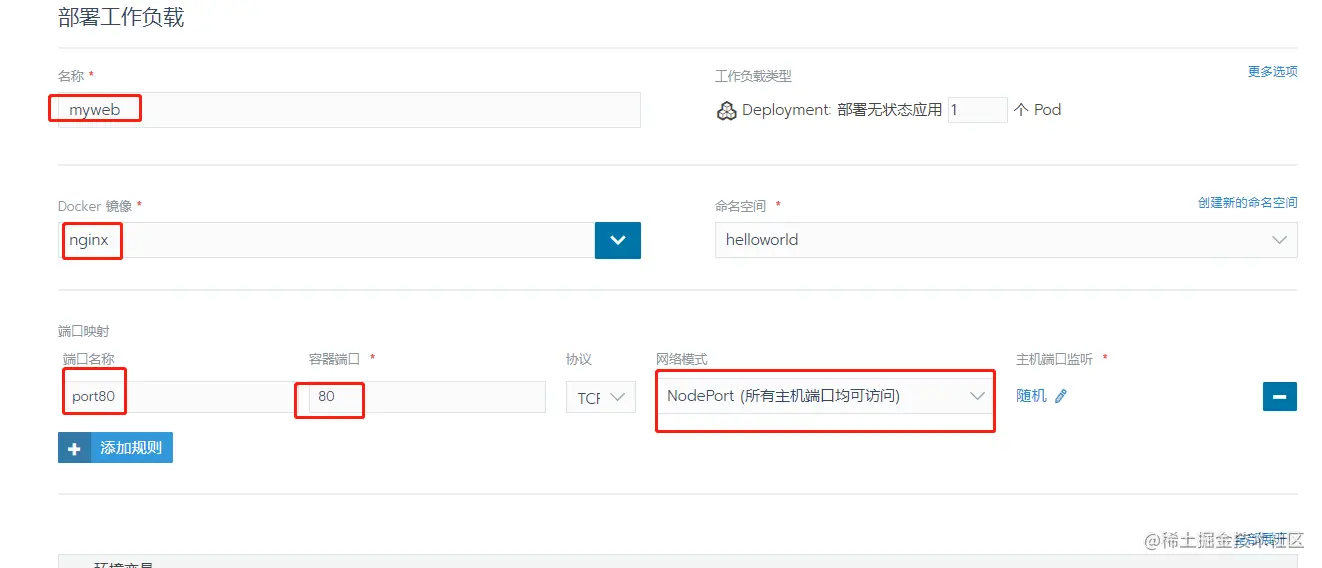Focus the 名称 field containing myweb
1322x568 pixels.
click(x=349, y=110)
